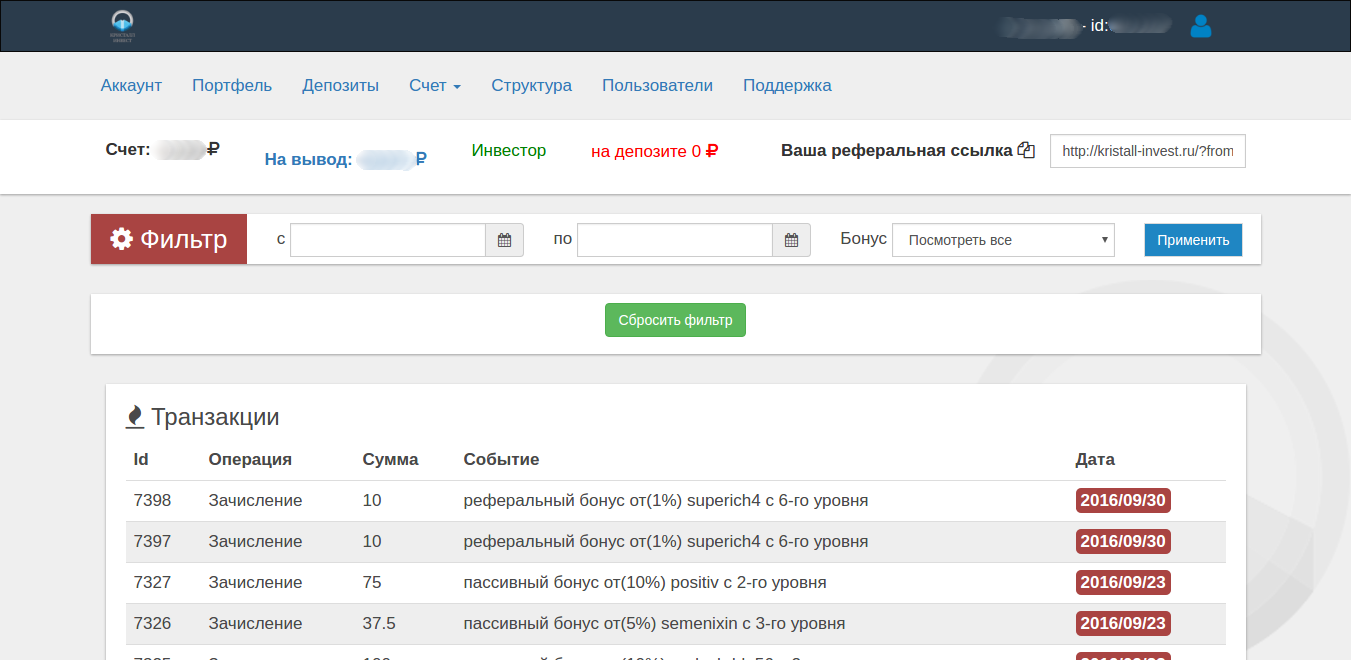The height and width of the screenshot is (660, 1351).
Task: Open the Портфель section
Action: (232, 86)
